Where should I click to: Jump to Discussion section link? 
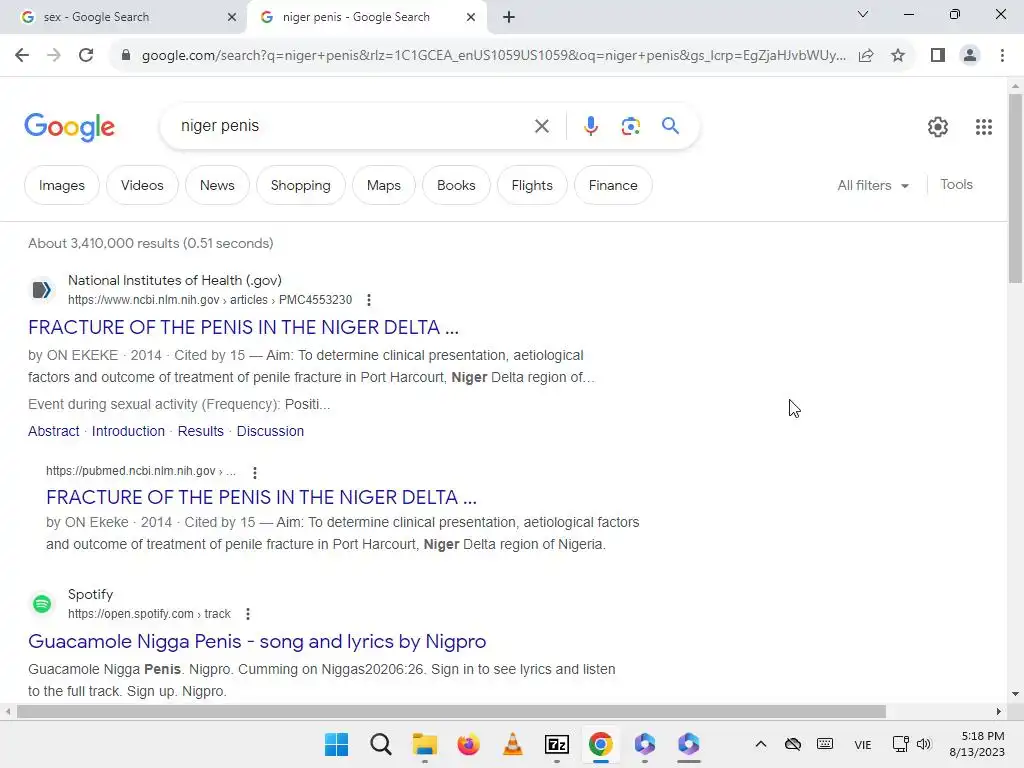(x=270, y=431)
